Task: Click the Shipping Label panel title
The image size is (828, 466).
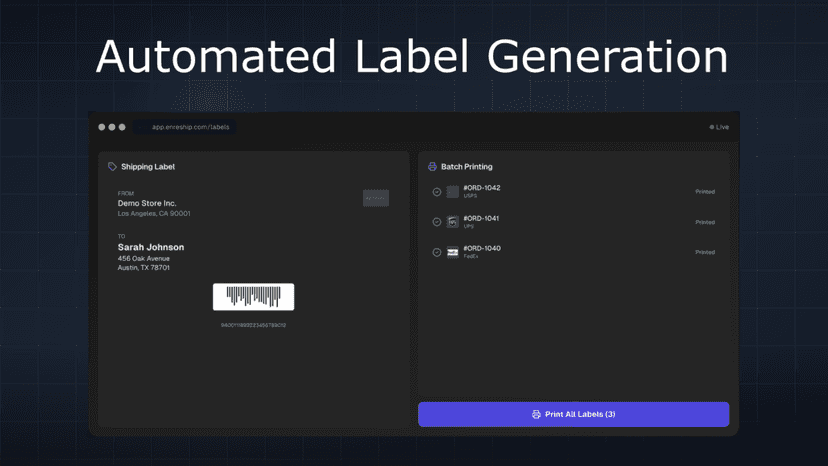Action: pyautogui.click(x=148, y=166)
